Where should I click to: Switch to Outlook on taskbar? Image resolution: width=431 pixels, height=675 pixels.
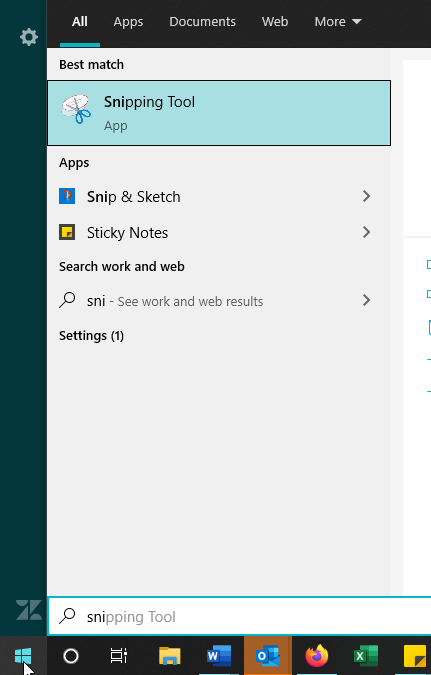[x=268, y=656]
